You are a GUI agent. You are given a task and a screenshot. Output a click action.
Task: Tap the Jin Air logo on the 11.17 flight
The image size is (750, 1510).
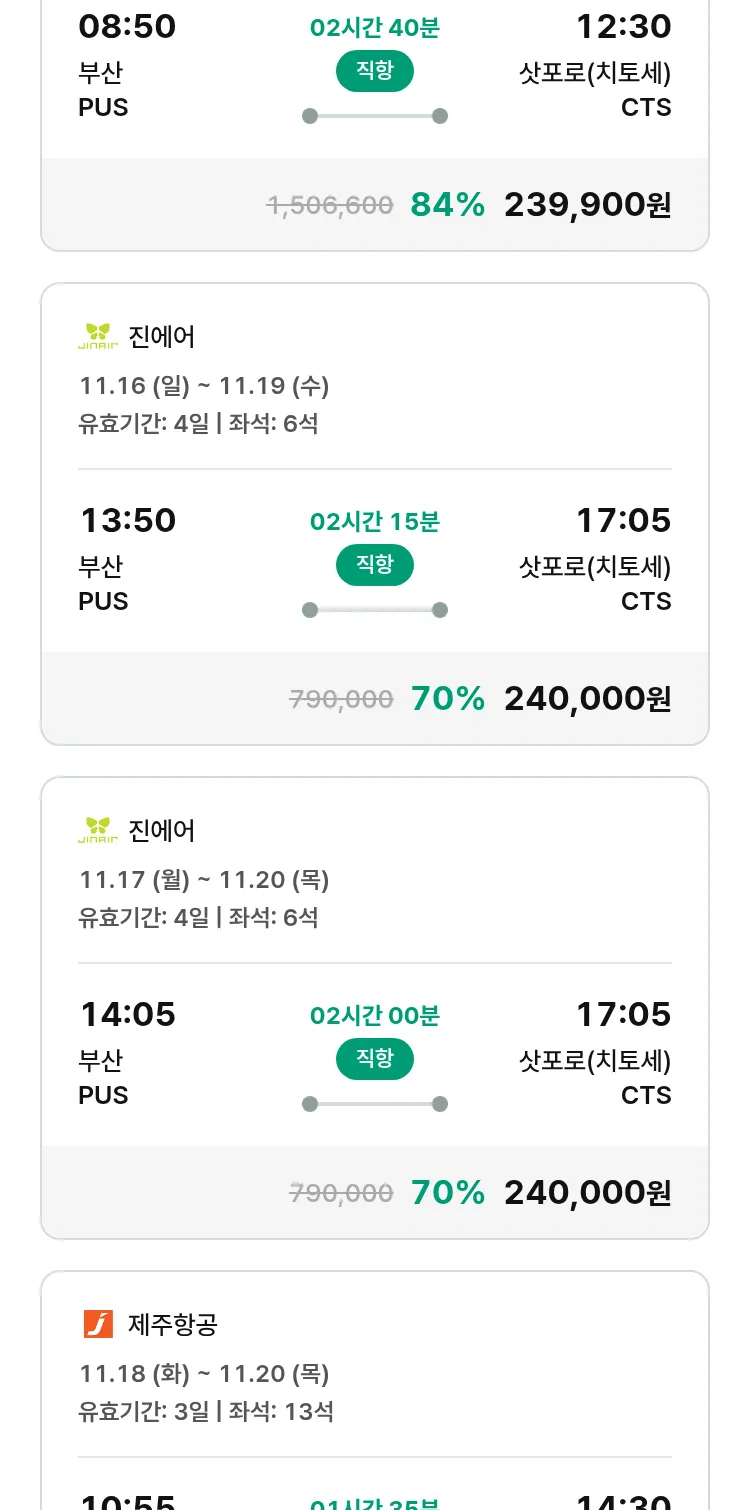pos(98,831)
